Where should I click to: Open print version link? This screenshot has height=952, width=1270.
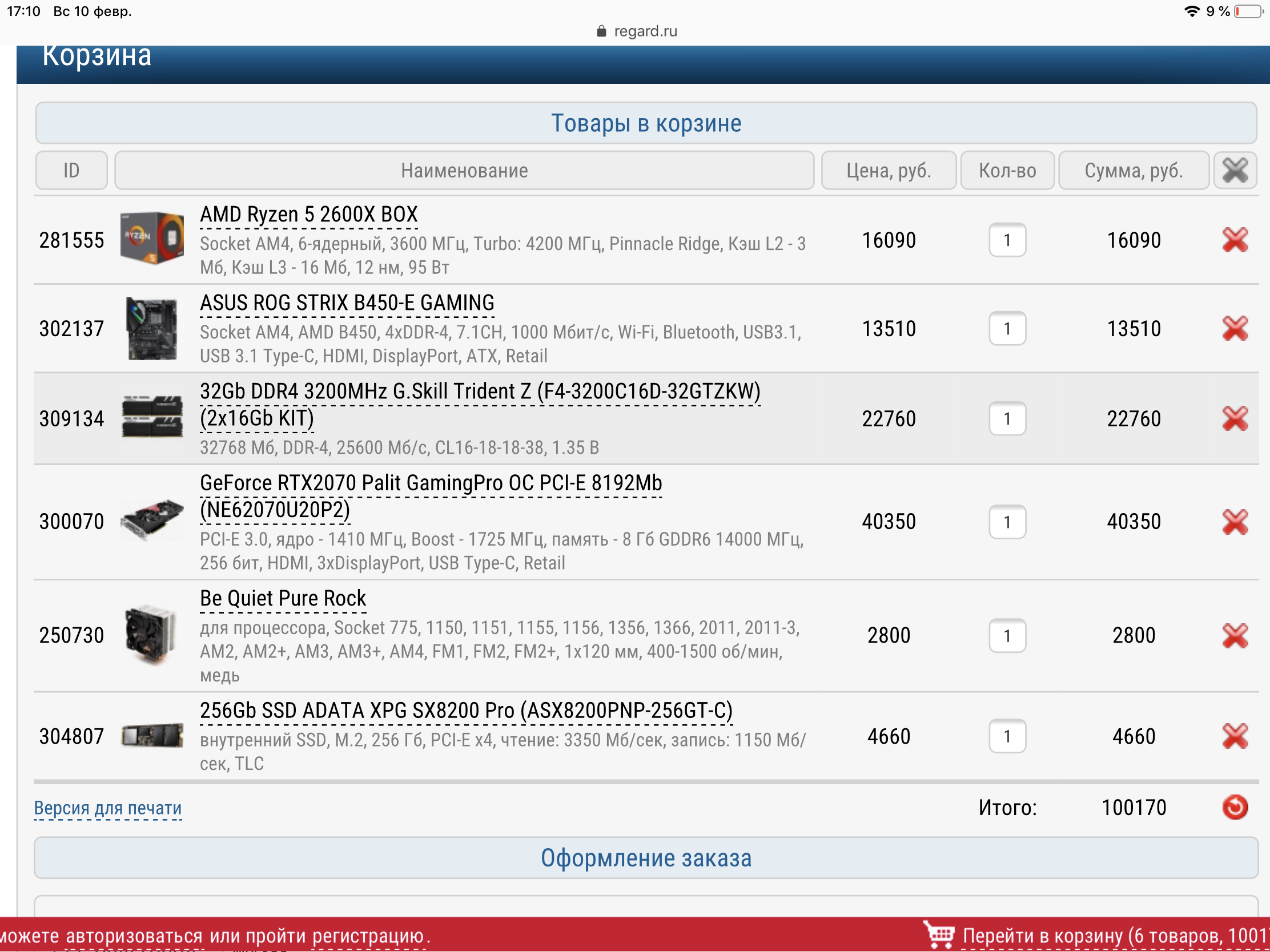[107, 808]
